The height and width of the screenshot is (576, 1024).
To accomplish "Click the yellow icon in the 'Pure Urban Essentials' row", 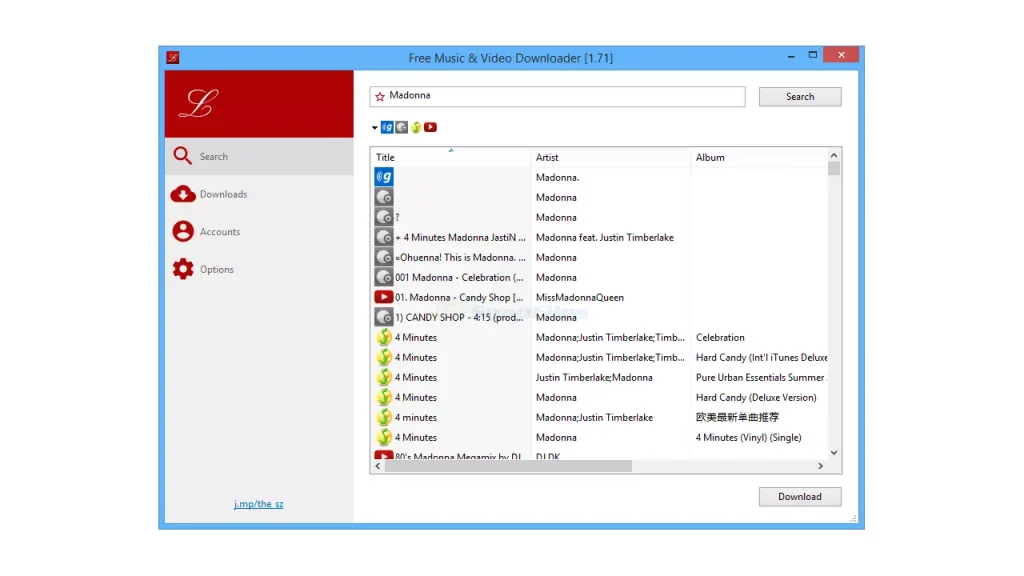I will click(384, 377).
